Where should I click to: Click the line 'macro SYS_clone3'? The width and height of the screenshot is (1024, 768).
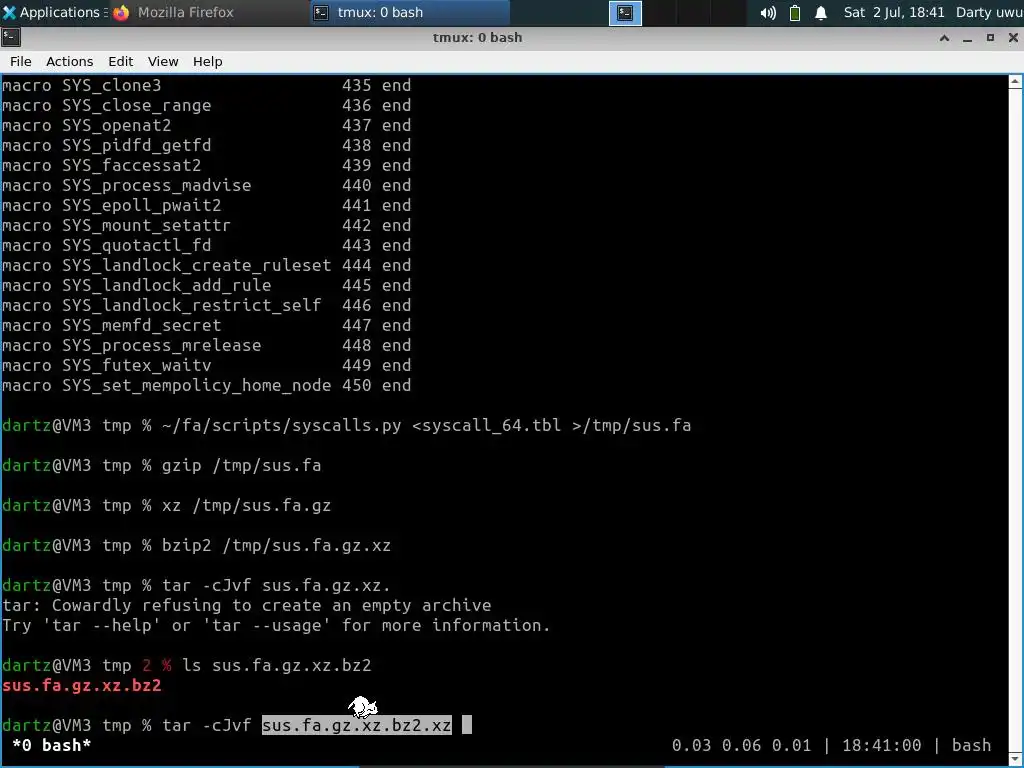click(206, 86)
